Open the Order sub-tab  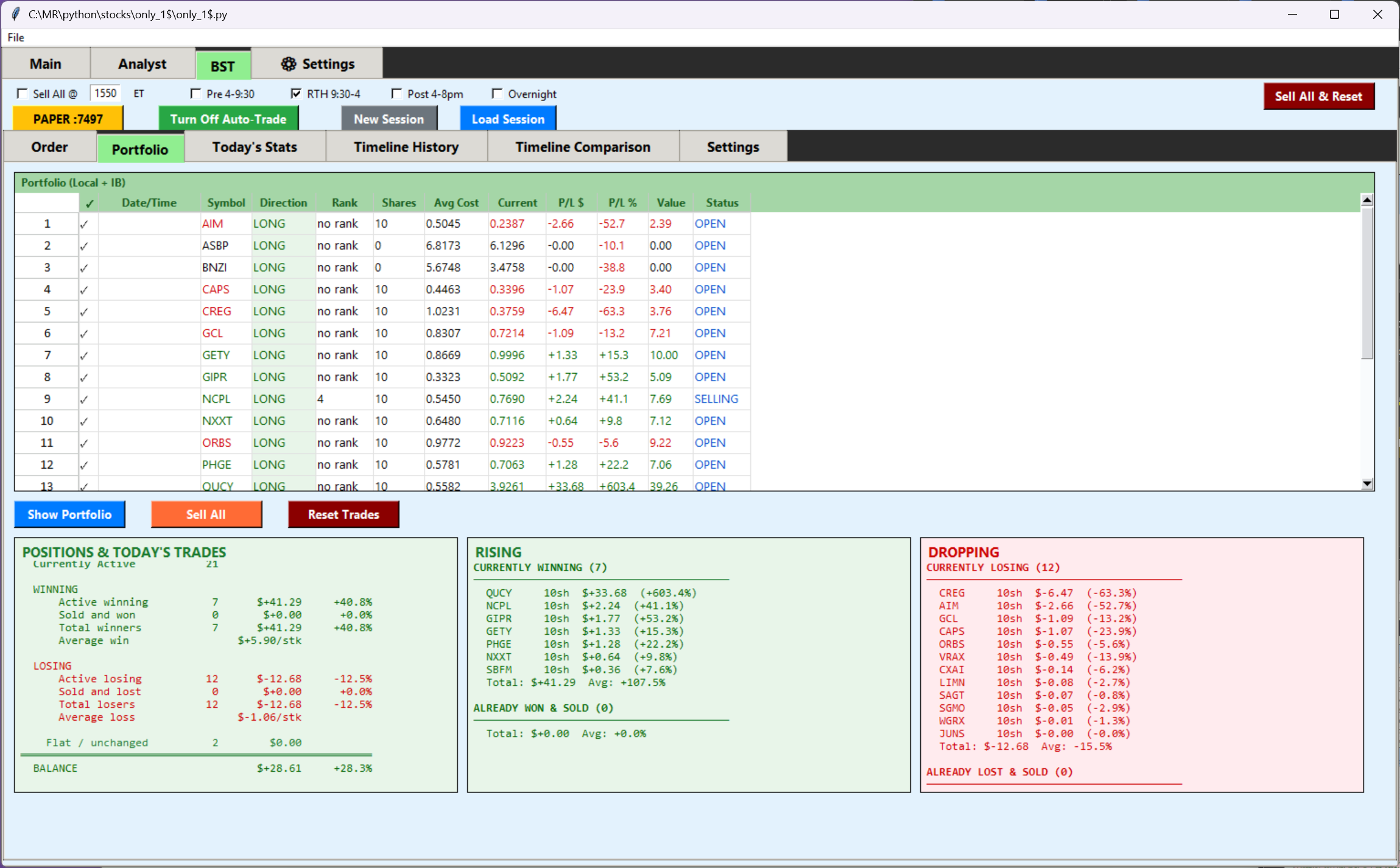[50, 147]
